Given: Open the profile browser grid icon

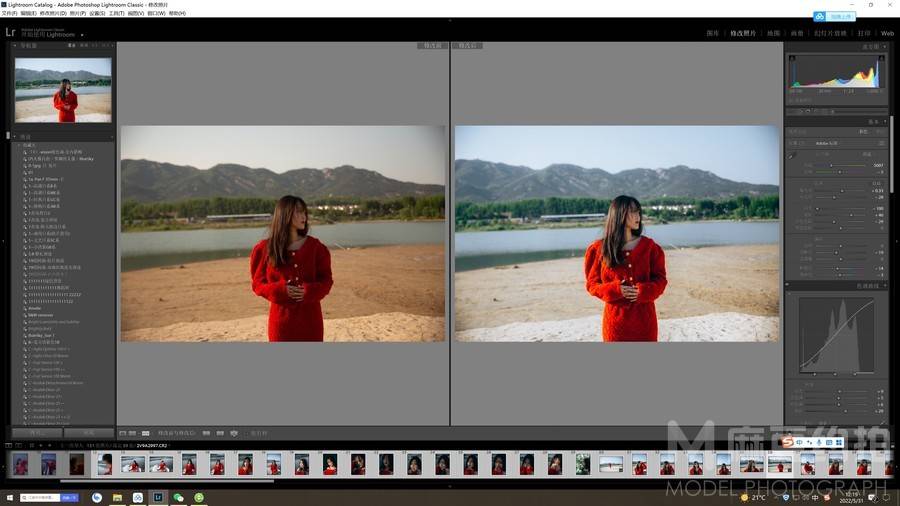Looking at the screenshot, I should click(881, 143).
